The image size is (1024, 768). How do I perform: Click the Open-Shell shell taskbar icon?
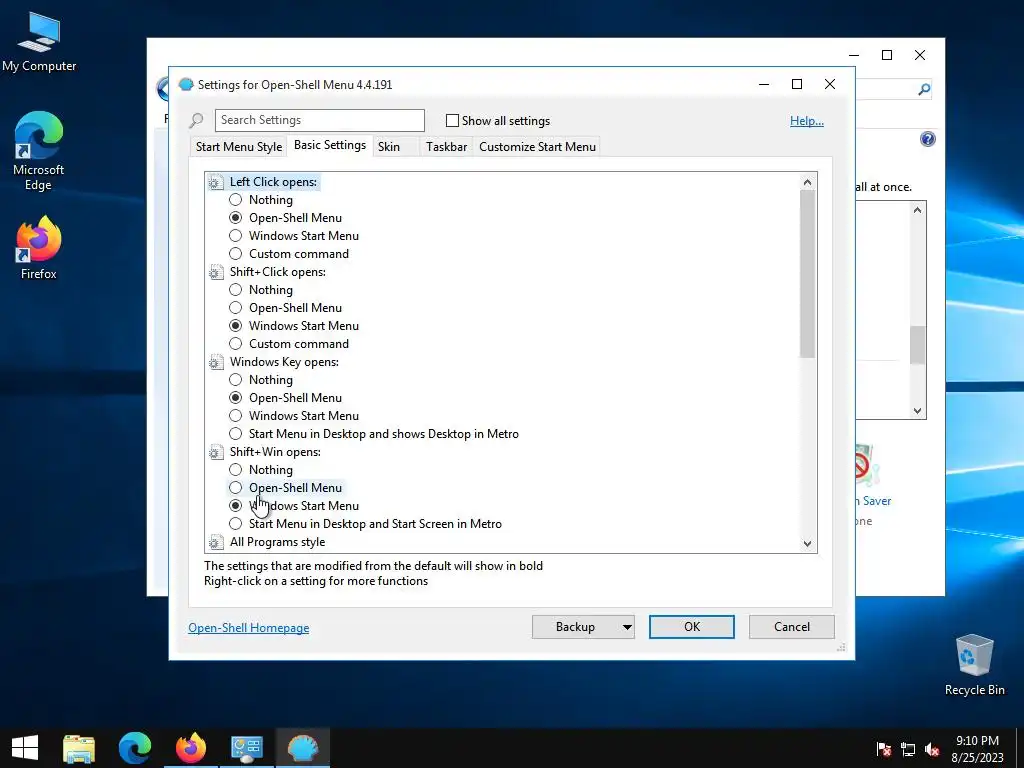302,748
